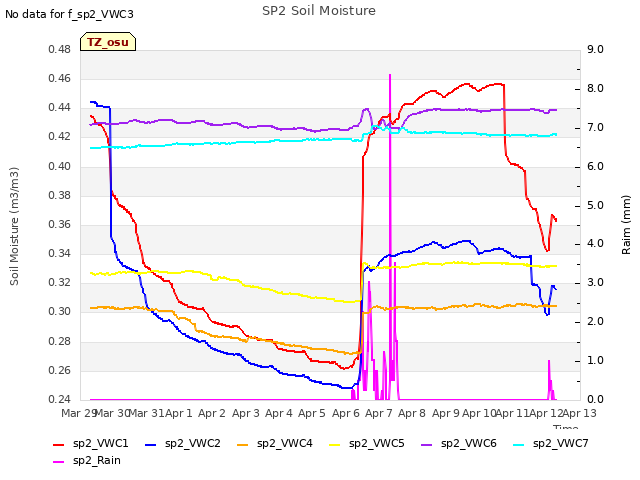The image size is (640, 480).
Task: Click the 7.0 rain axis tick label
Action: pyautogui.click(x=595, y=128)
